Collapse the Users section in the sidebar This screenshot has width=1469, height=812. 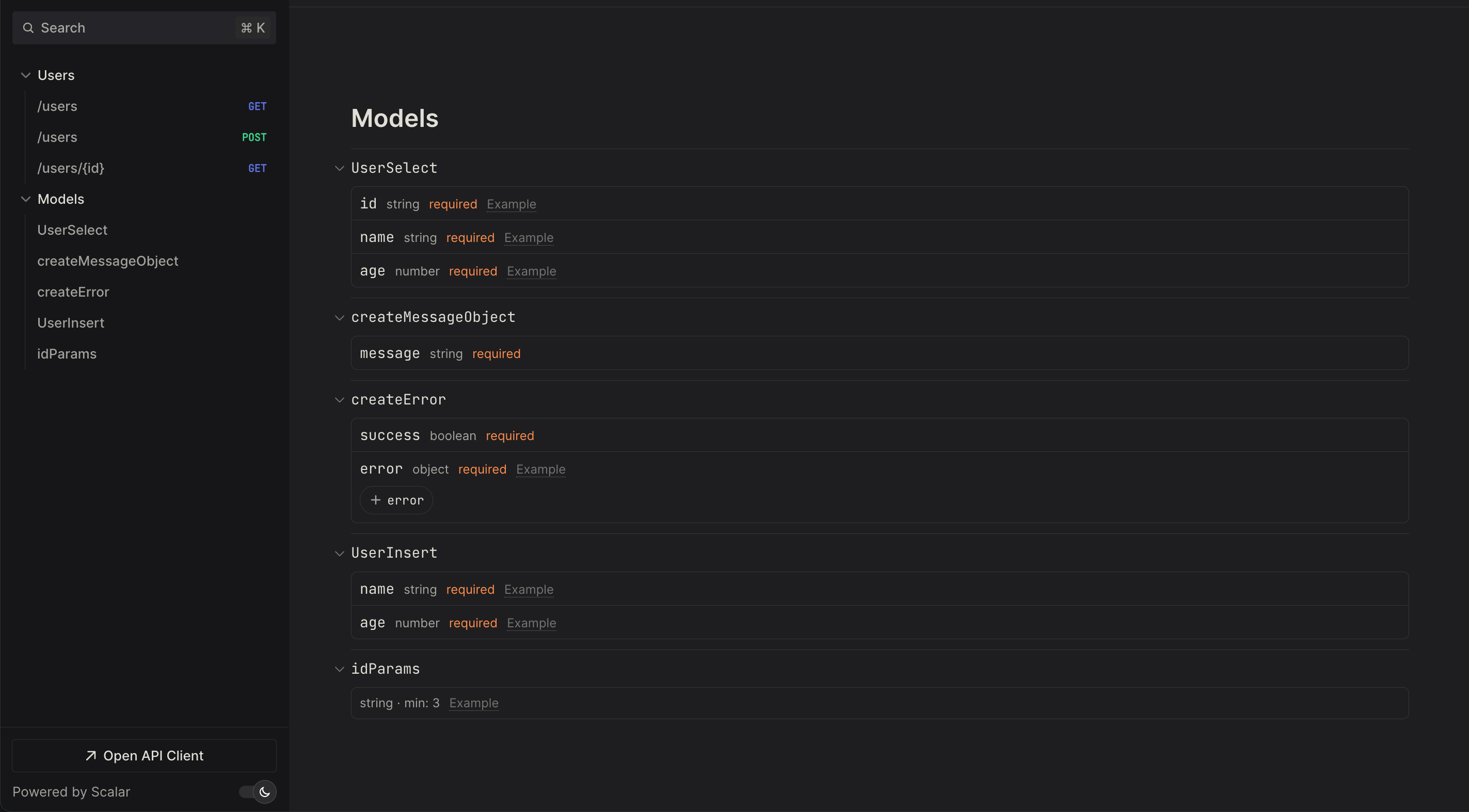[x=25, y=75]
